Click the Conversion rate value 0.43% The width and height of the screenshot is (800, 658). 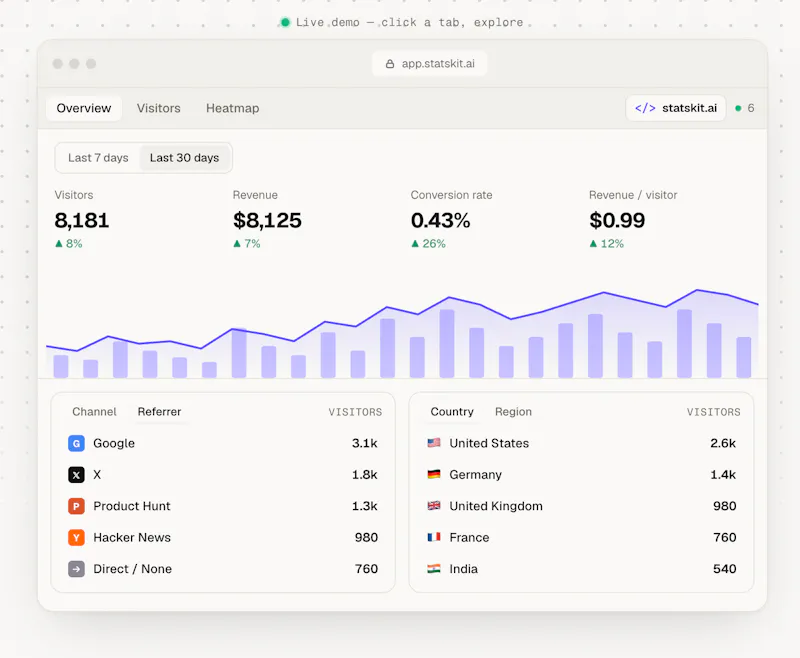pos(440,221)
